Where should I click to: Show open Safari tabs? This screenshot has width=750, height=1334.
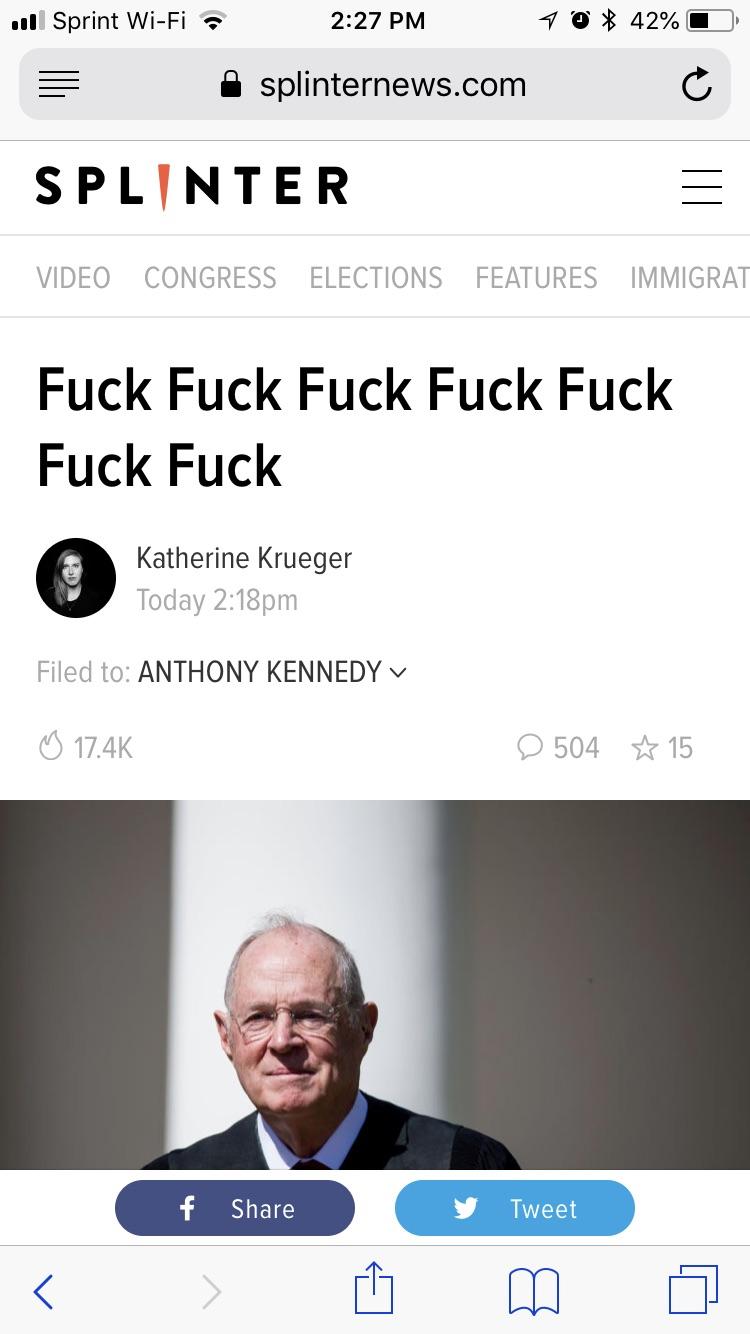693,1290
